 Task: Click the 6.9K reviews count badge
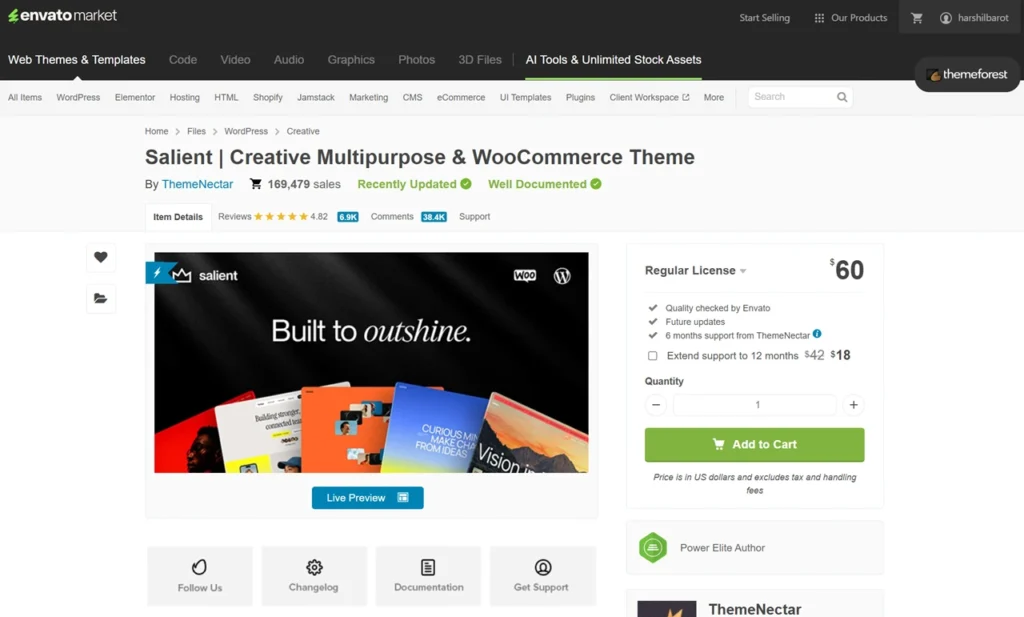click(x=348, y=217)
